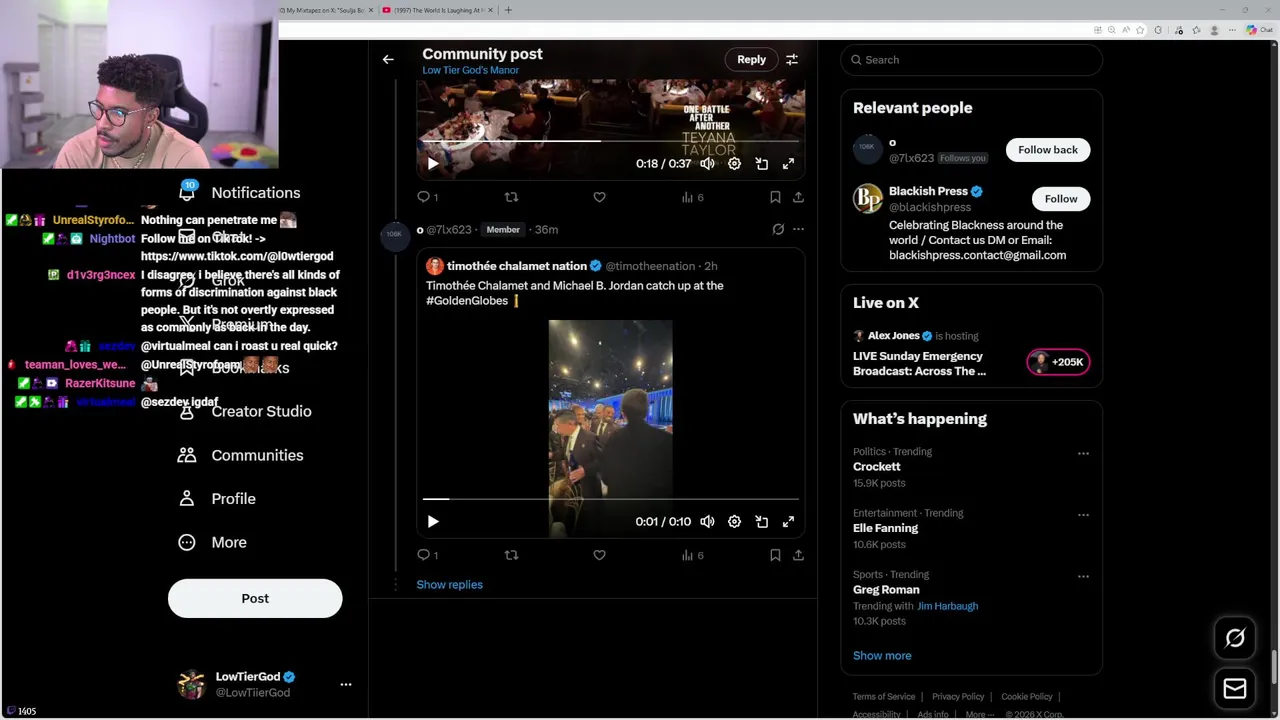Follow Blackish Press
This screenshot has height=720, width=1280.
(1061, 199)
